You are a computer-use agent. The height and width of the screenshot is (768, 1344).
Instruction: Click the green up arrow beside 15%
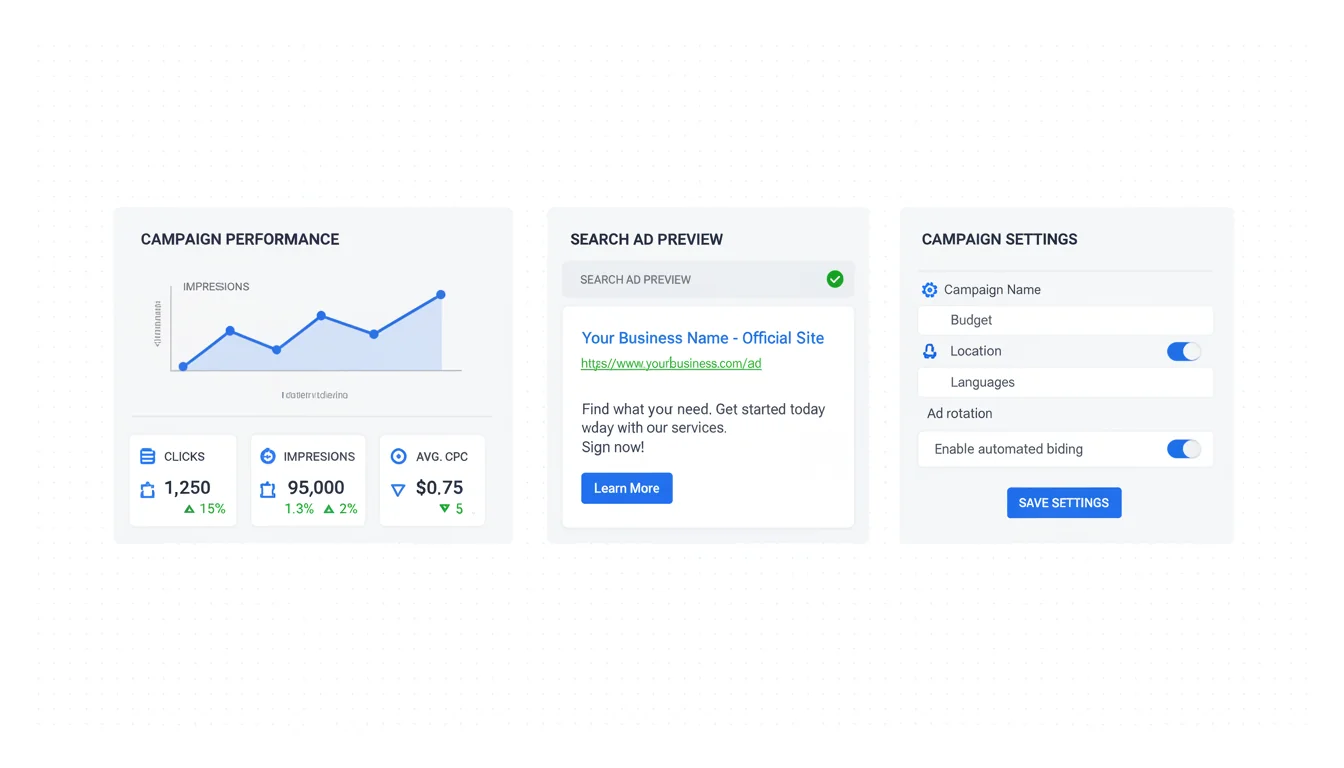[x=189, y=509]
